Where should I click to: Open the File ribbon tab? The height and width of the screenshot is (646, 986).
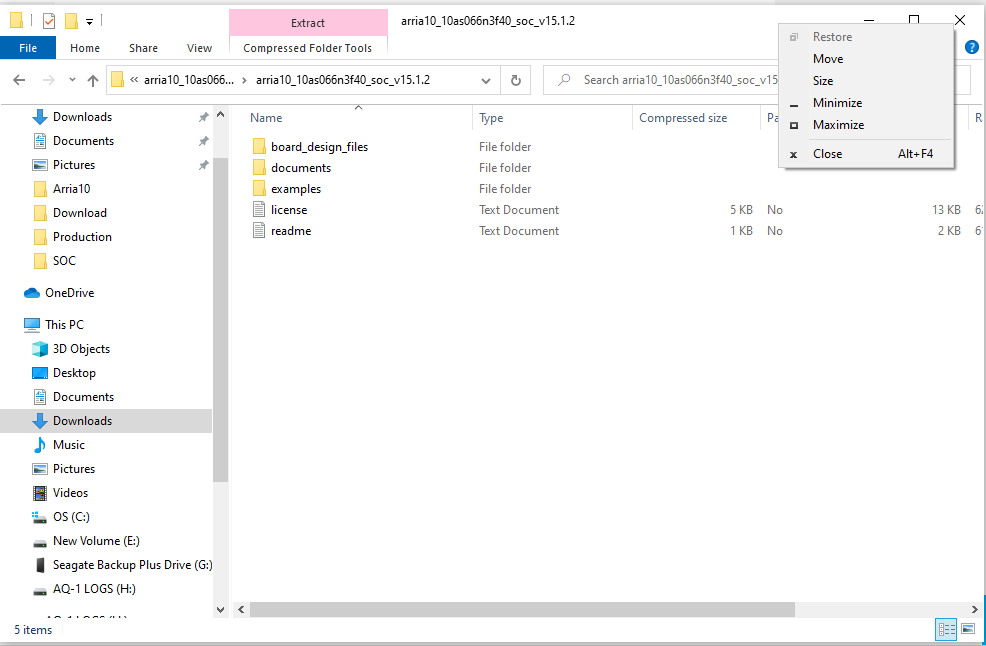(28, 48)
